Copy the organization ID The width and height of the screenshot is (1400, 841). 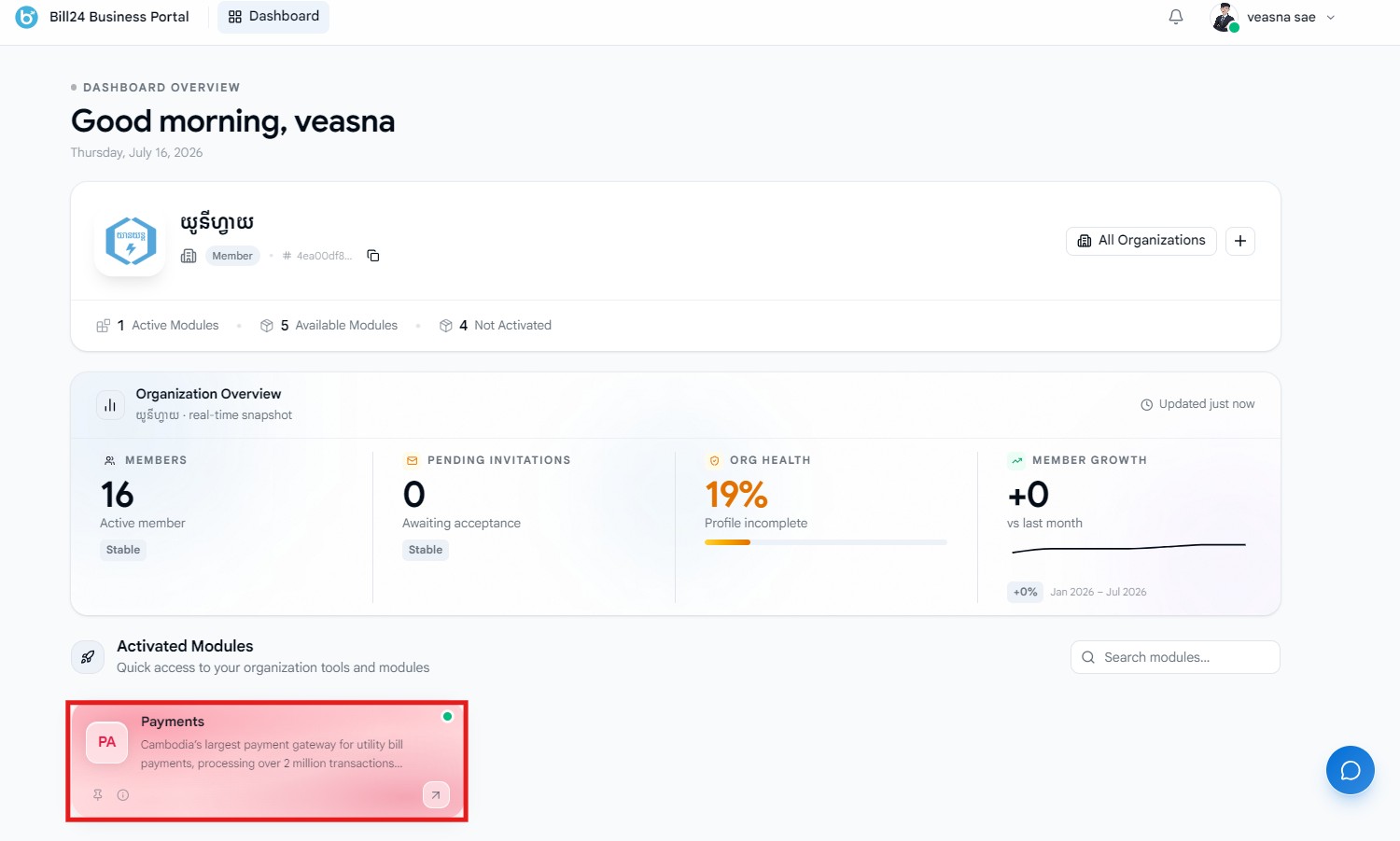pos(373,256)
